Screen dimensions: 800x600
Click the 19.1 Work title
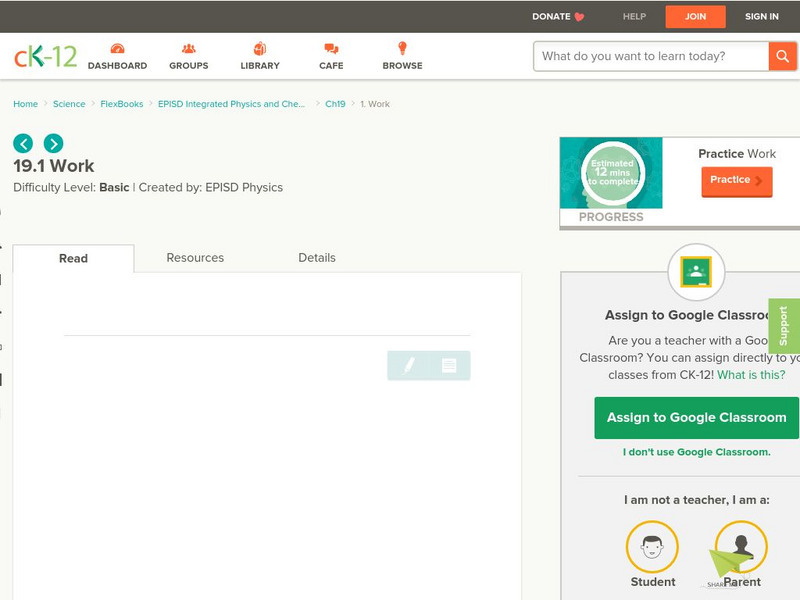coord(54,166)
